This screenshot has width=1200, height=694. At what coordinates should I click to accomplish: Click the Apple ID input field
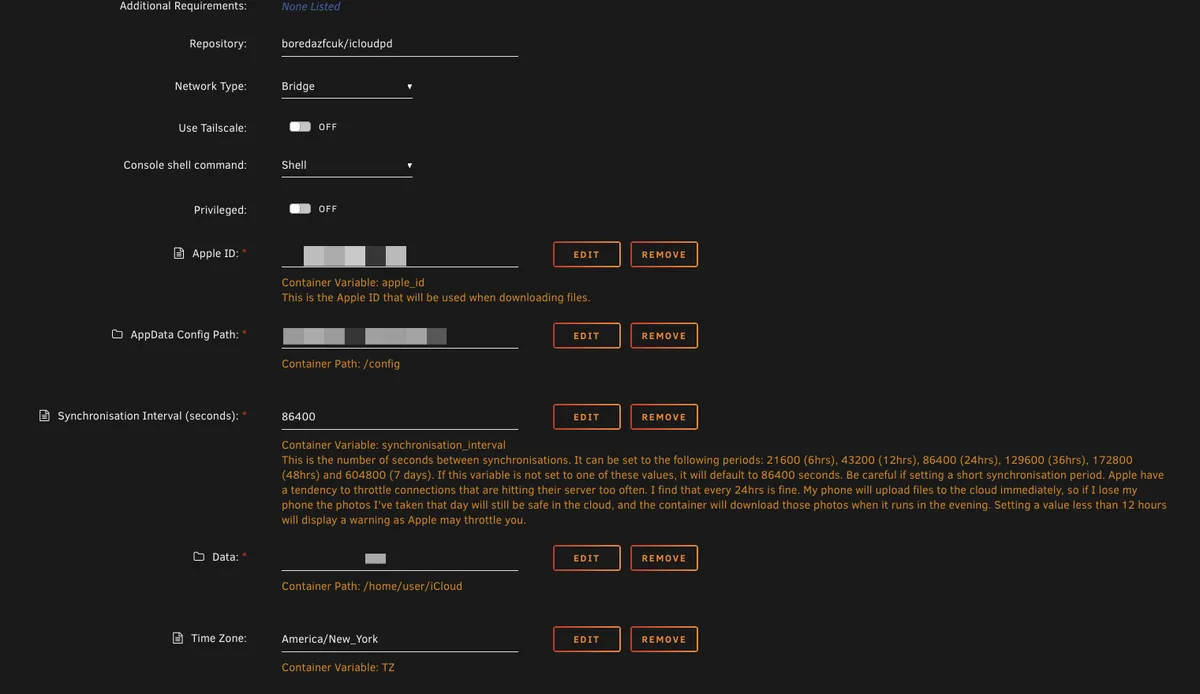pos(400,254)
